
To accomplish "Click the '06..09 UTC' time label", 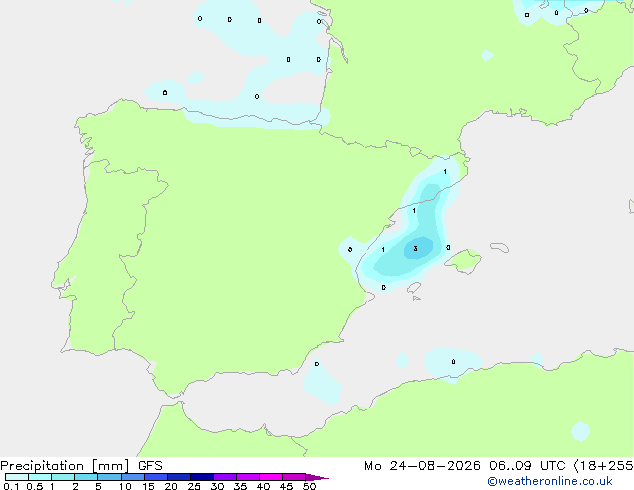I will tap(527, 466).
